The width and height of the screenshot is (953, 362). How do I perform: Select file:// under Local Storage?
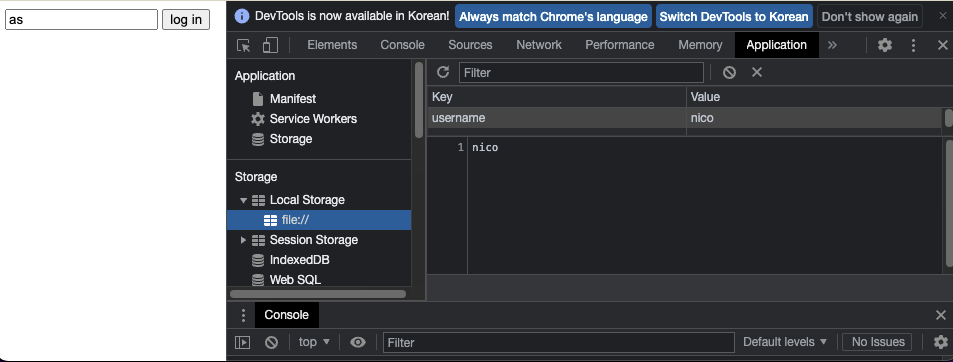tap(319, 220)
